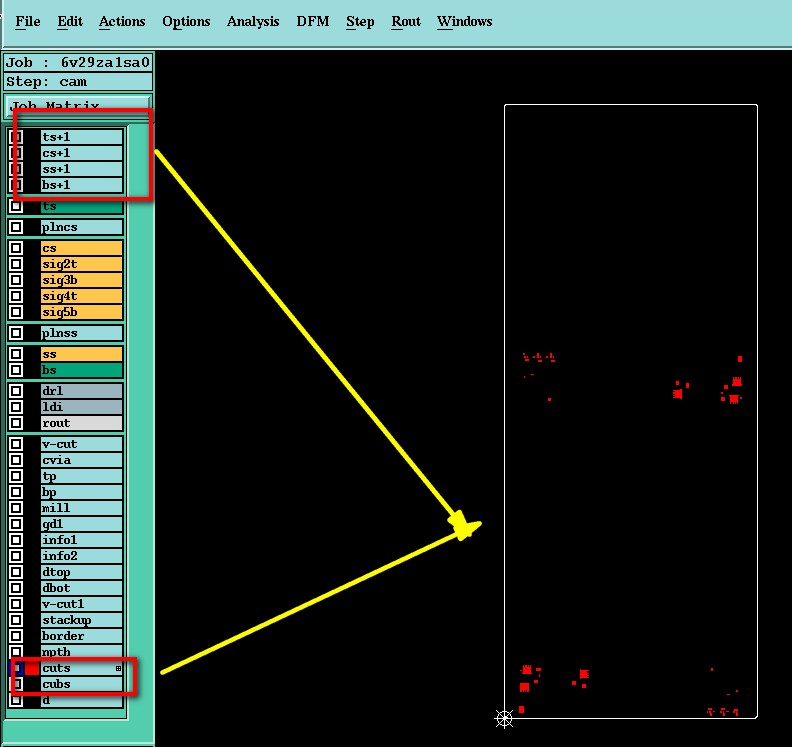Click small plus icon on cuts layer row
The height and width of the screenshot is (747, 792).
118,668
